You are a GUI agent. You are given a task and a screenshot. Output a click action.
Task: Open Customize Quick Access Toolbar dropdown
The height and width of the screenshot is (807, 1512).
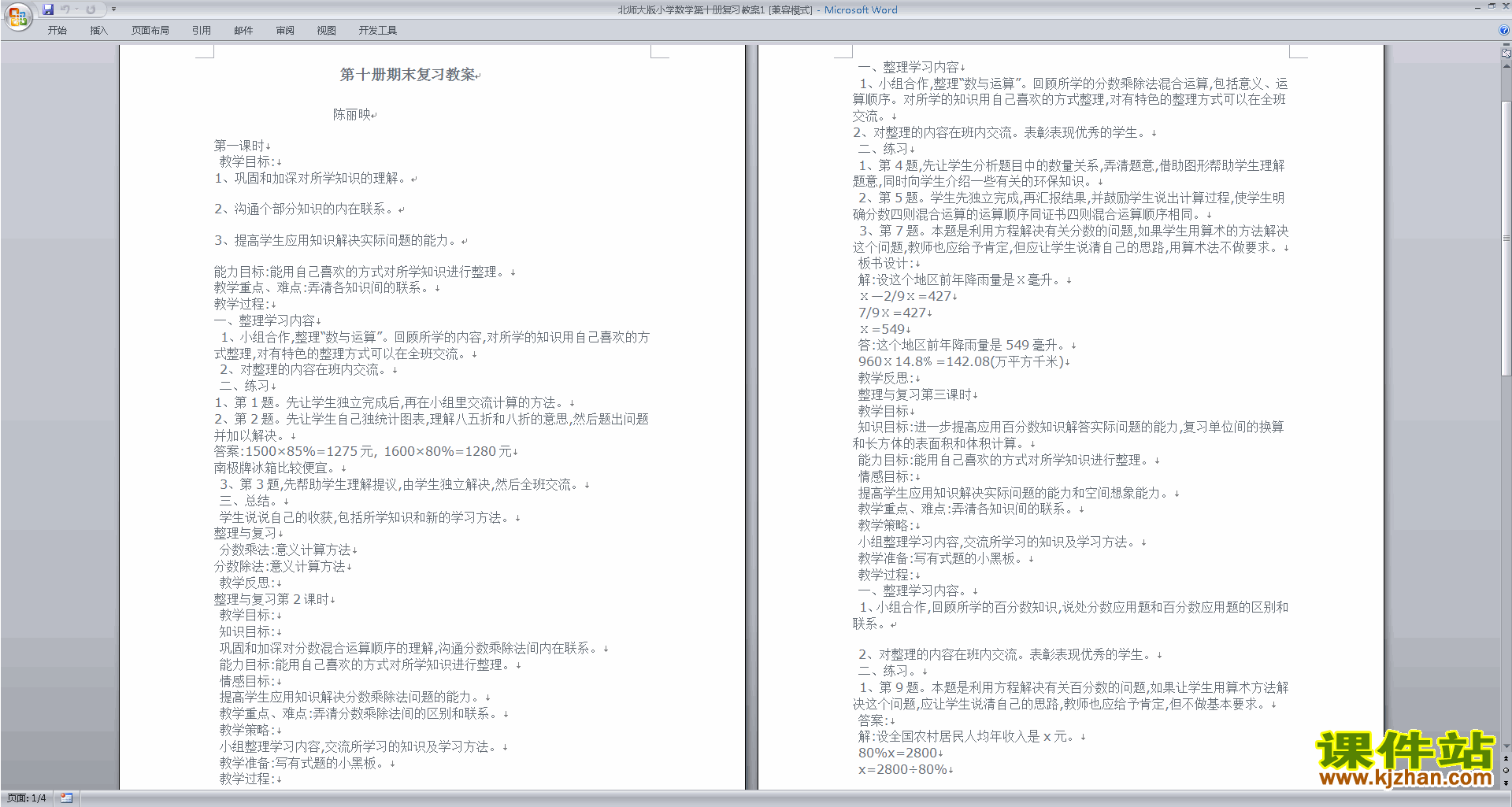tap(113, 9)
